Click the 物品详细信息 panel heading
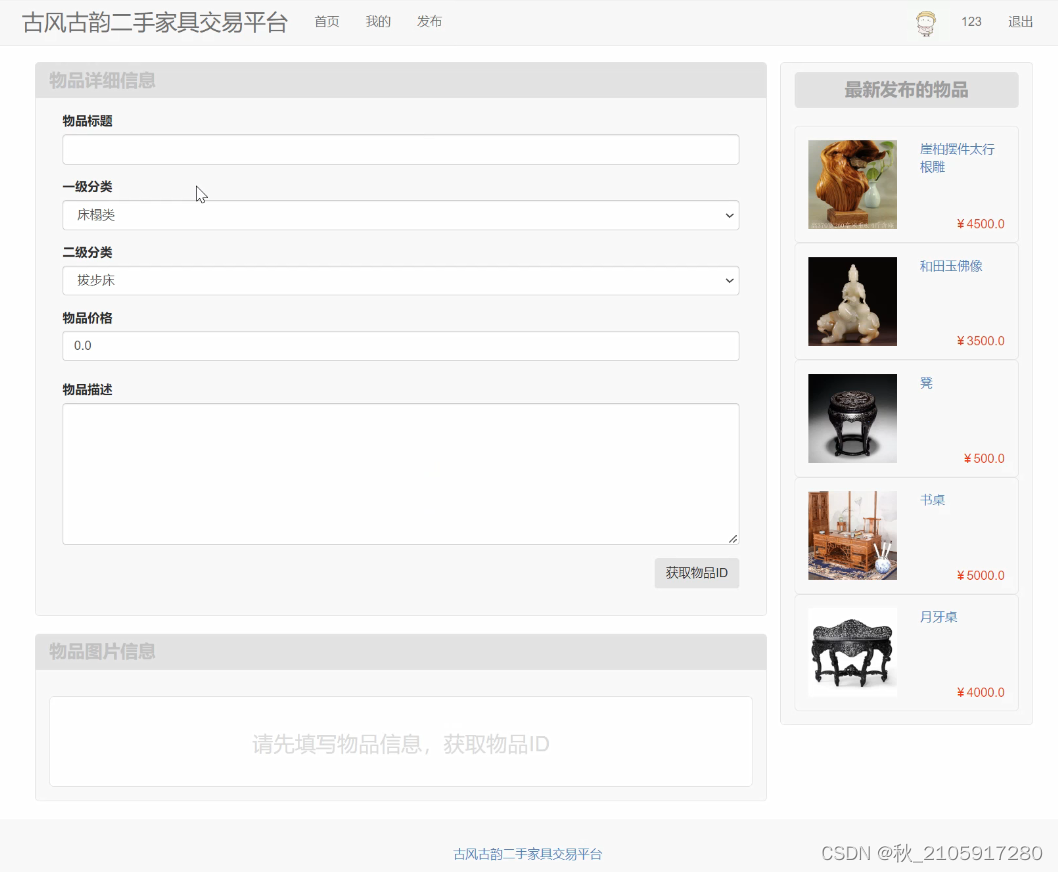Image resolution: width=1058 pixels, height=872 pixels. [x=102, y=80]
